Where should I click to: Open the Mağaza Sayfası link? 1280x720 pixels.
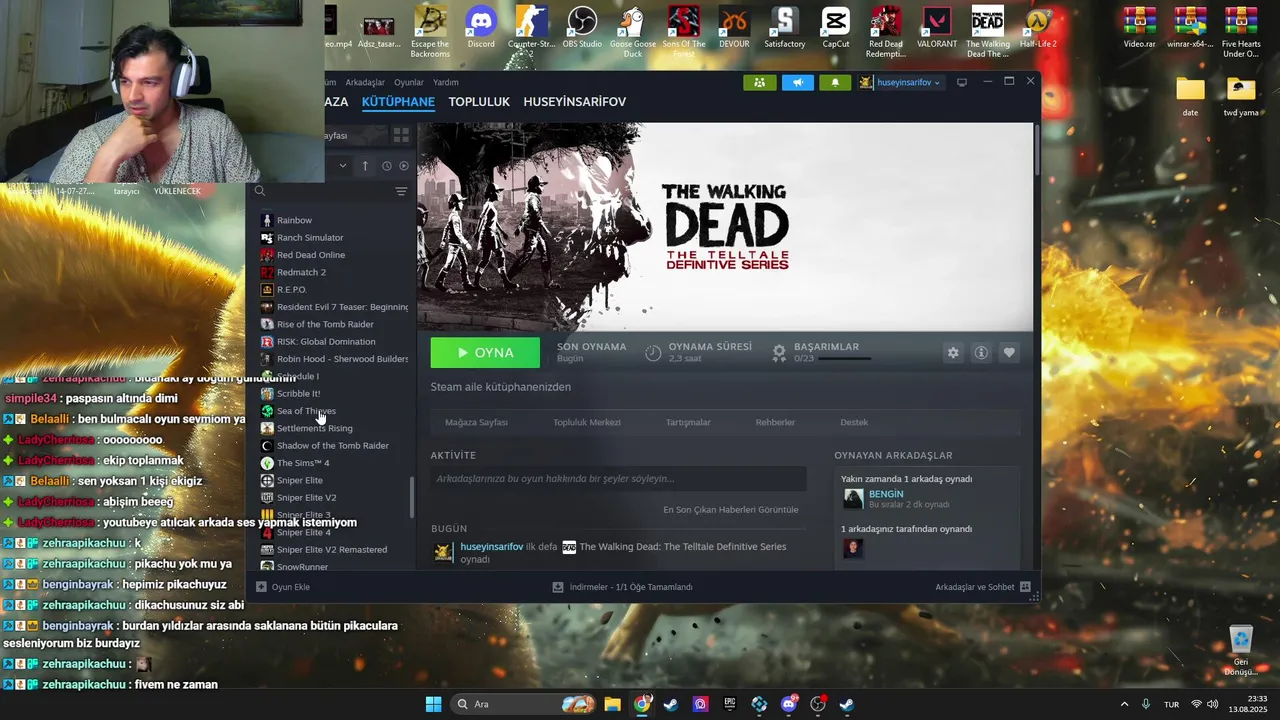click(x=477, y=422)
